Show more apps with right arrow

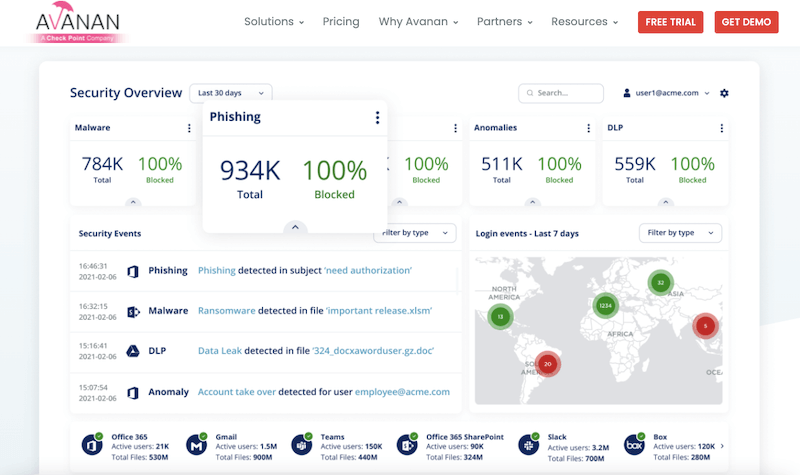pos(722,446)
